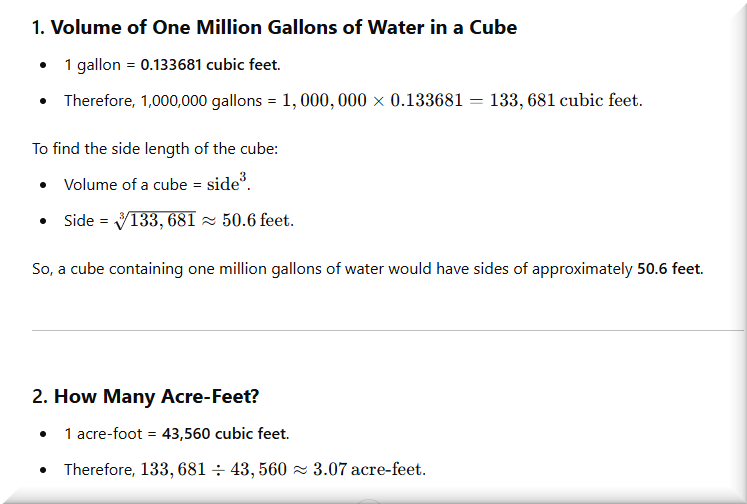Click the "How Many Acre-Feet?" heading
Viewport: 747px width, 504px height.
click(146, 396)
